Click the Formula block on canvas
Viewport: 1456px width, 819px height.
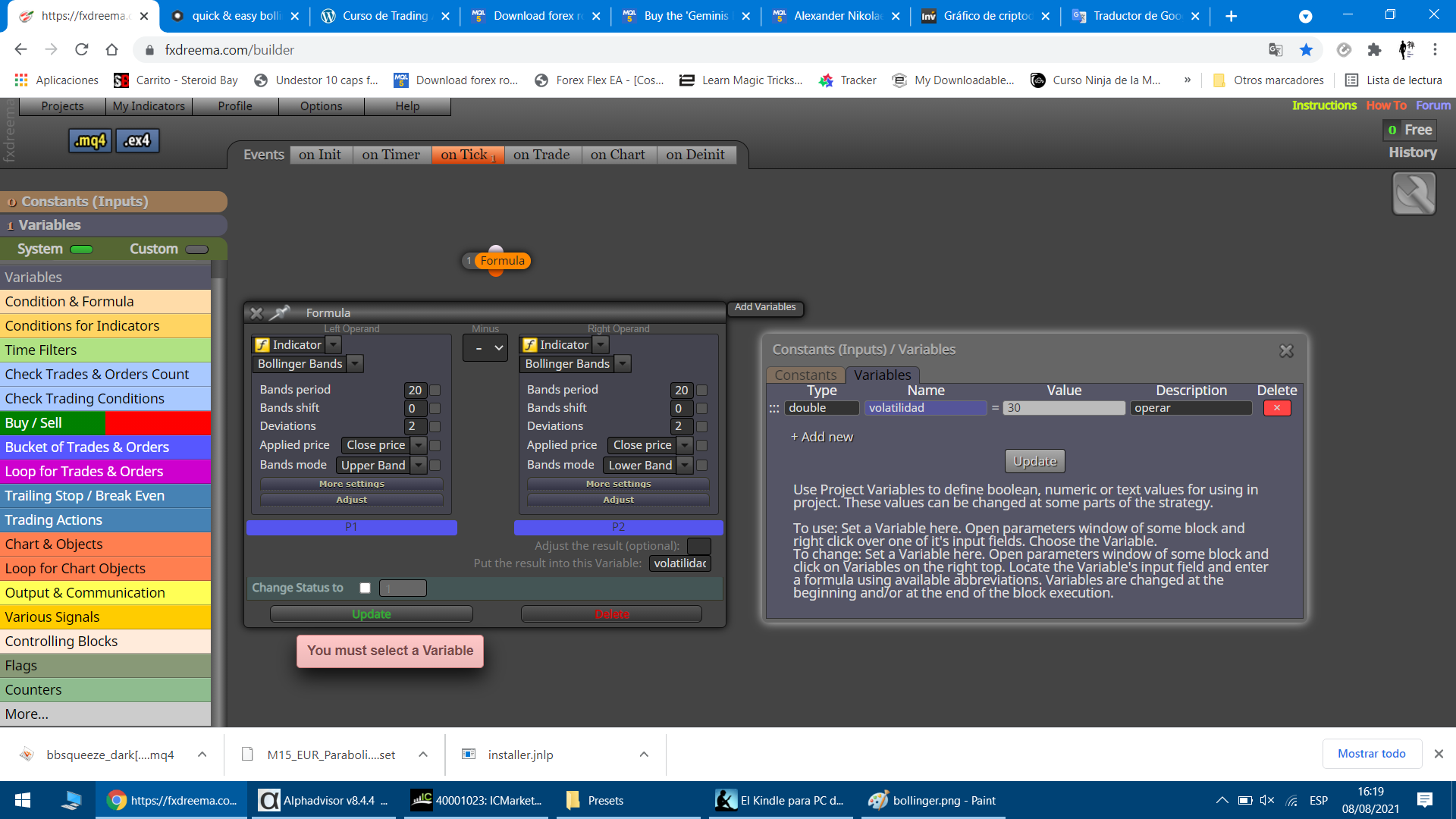(x=501, y=261)
